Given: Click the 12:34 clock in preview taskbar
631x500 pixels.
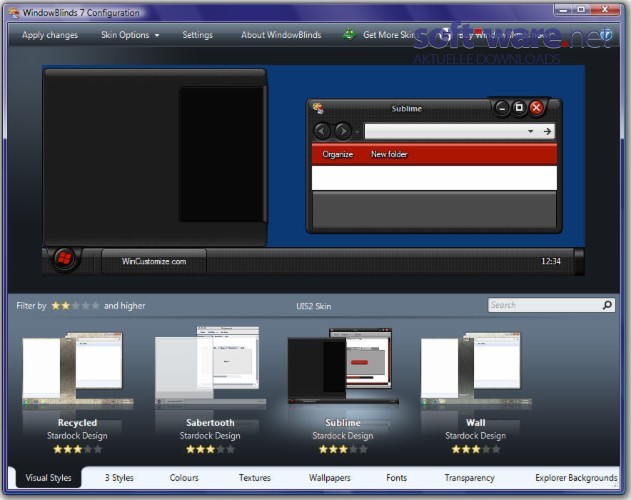Looking at the screenshot, I should (x=551, y=261).
